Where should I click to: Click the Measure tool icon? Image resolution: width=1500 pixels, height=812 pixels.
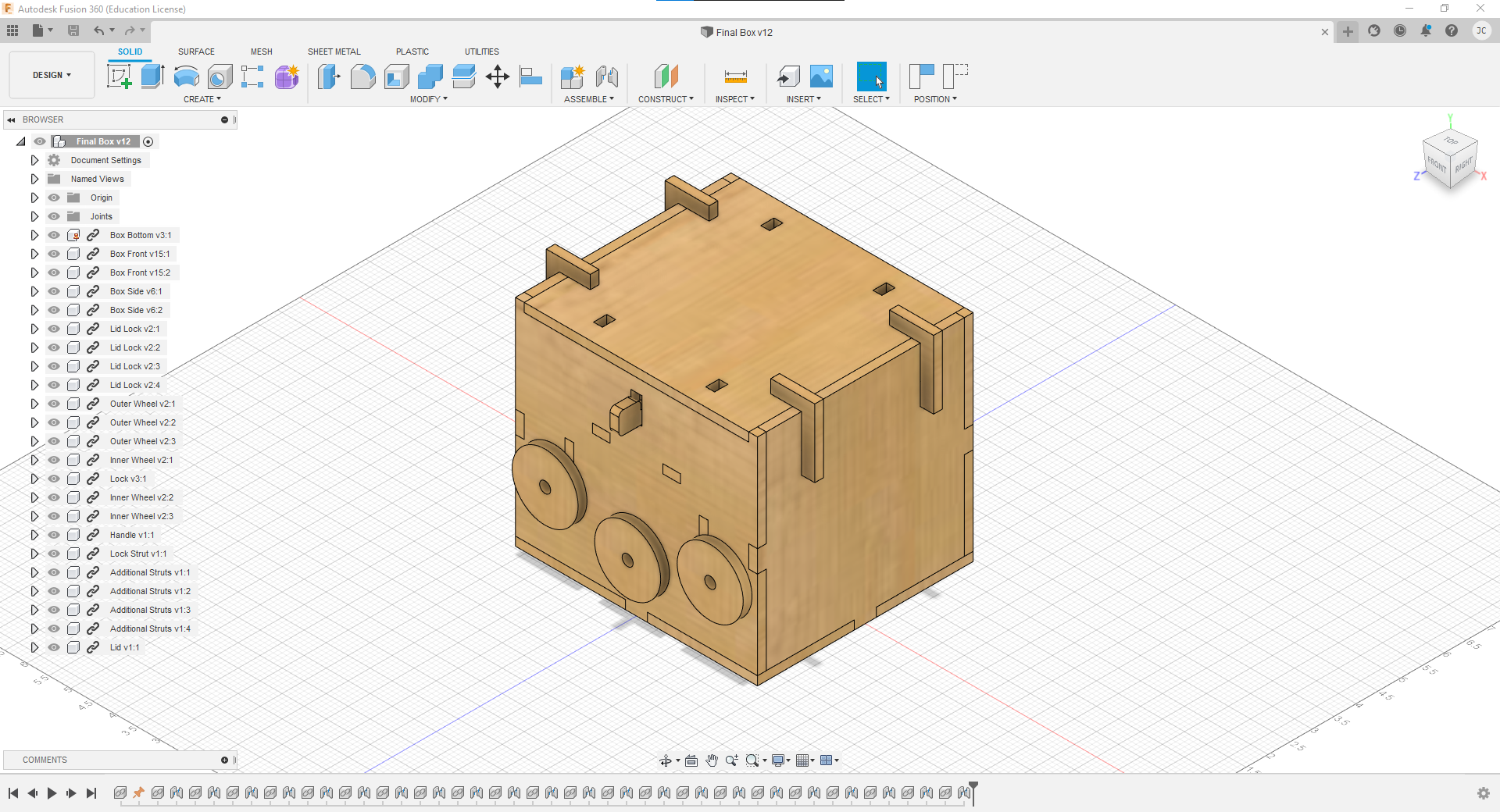point(735,77)
